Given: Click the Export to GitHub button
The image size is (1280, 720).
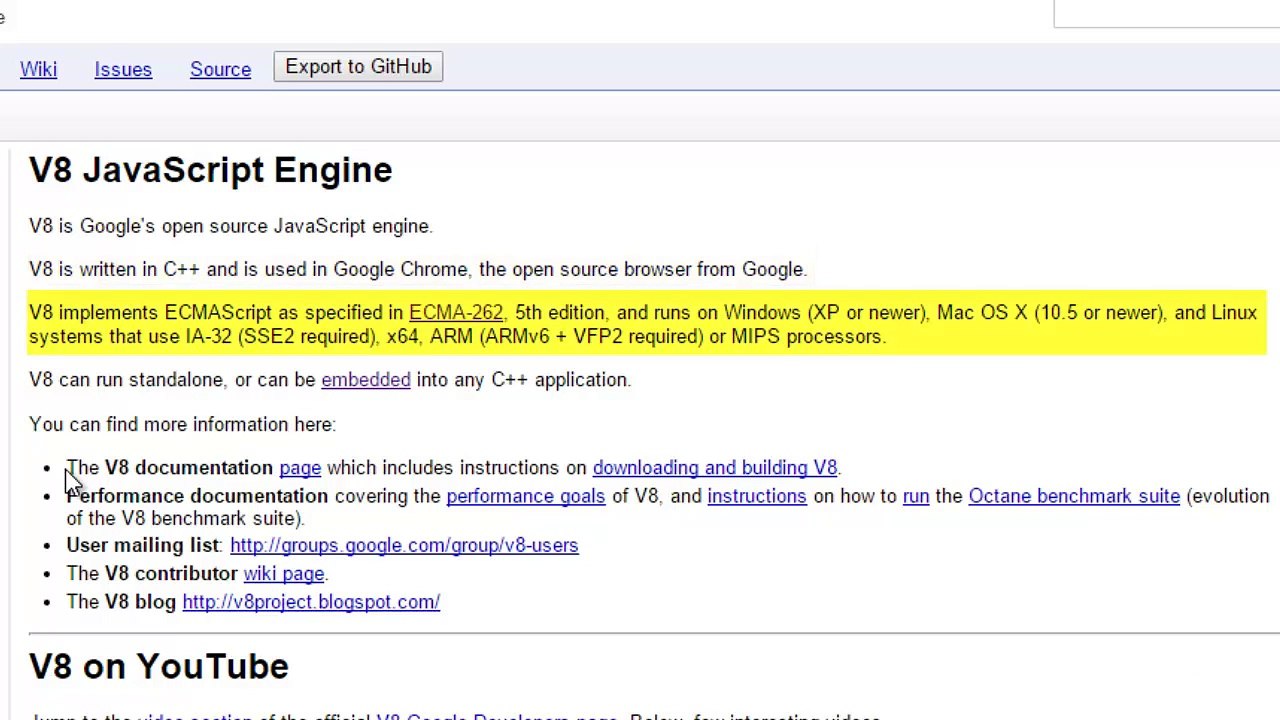Looking at the screenshot, I should (x=358, y=67).
